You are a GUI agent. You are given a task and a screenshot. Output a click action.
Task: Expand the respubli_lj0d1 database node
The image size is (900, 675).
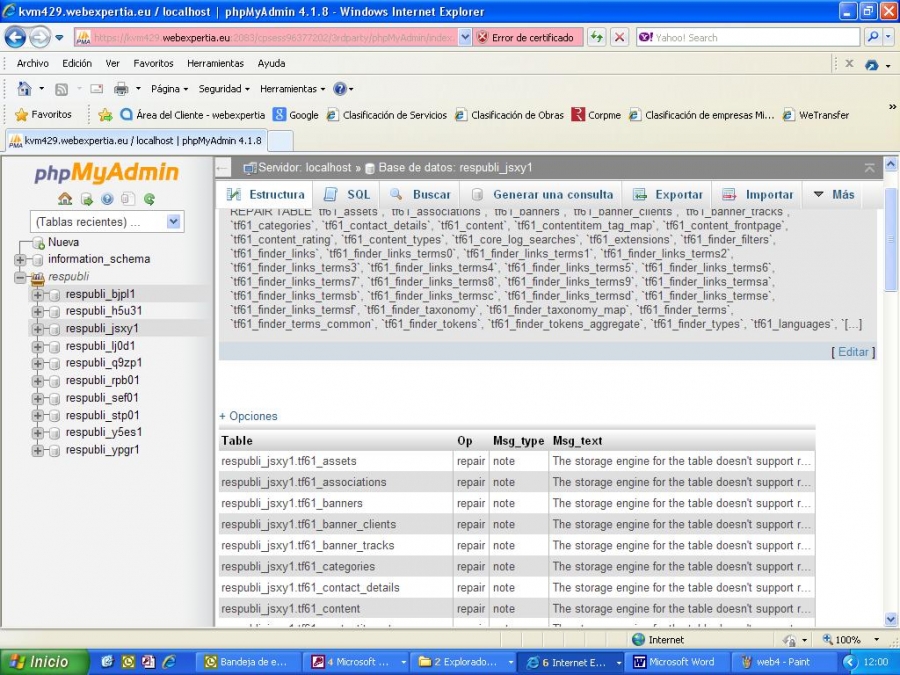(x=38, y=347)
